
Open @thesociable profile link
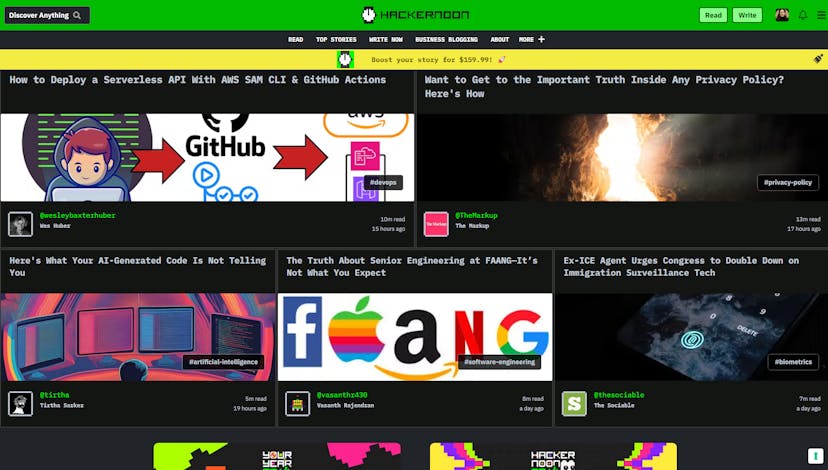click(x=619, y=395)
